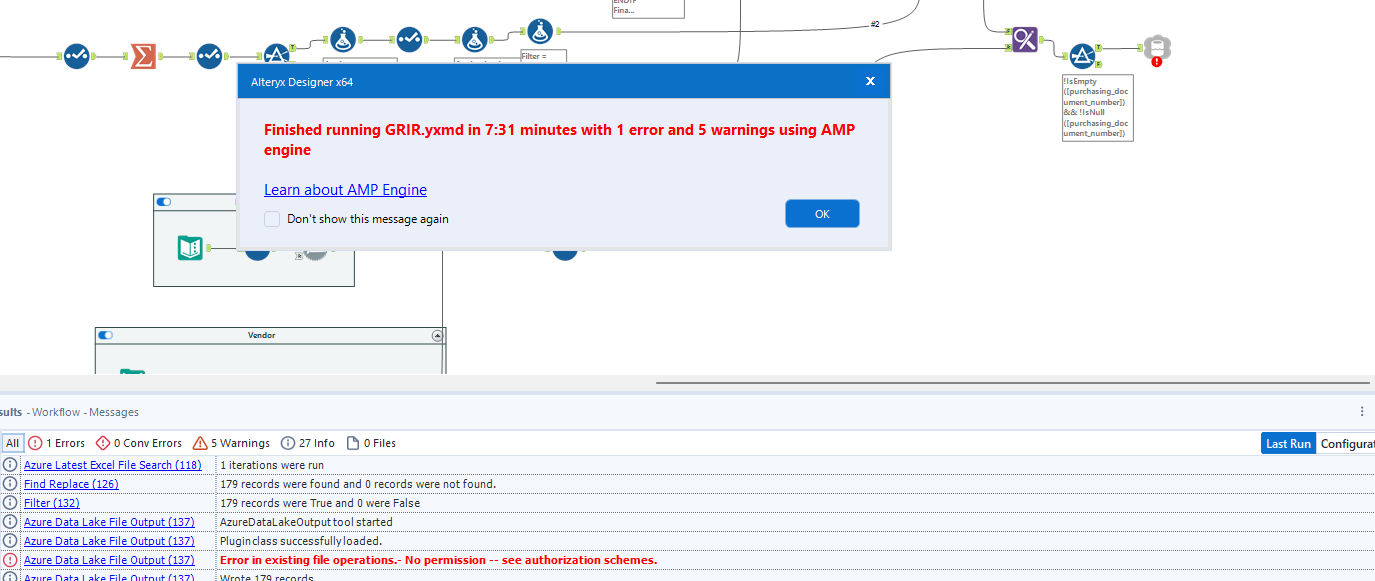Open the Learn about AMP Engine link
This screenshot has height=581, width=1375.
coord(345,189)
